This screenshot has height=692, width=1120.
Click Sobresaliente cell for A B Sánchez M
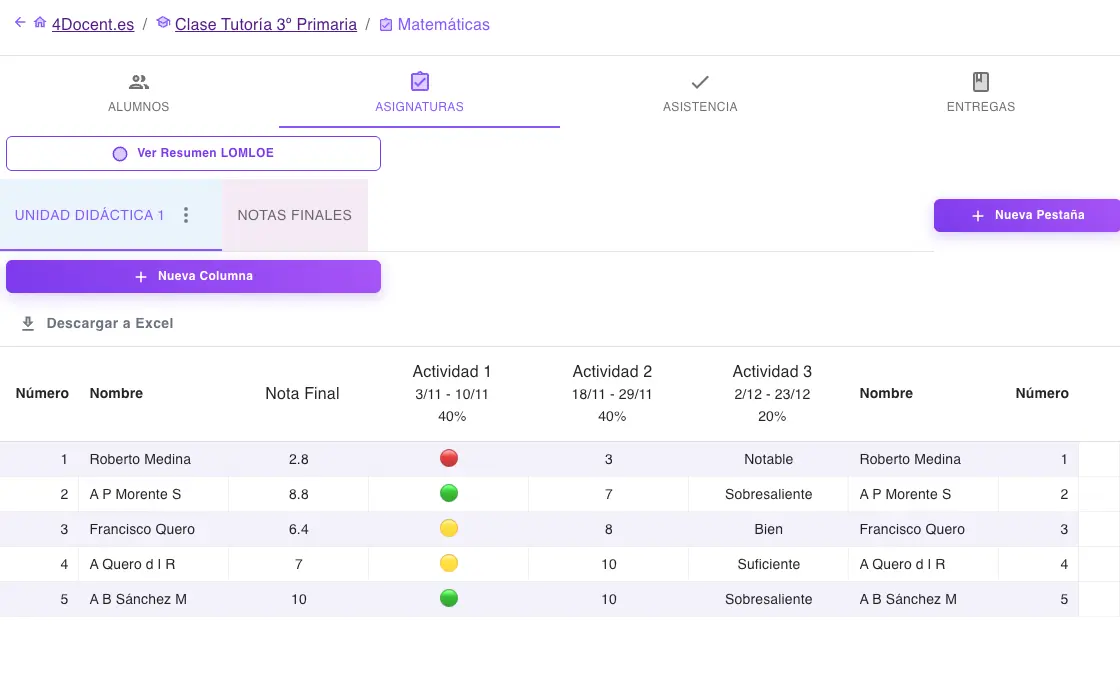click(769, 599)
